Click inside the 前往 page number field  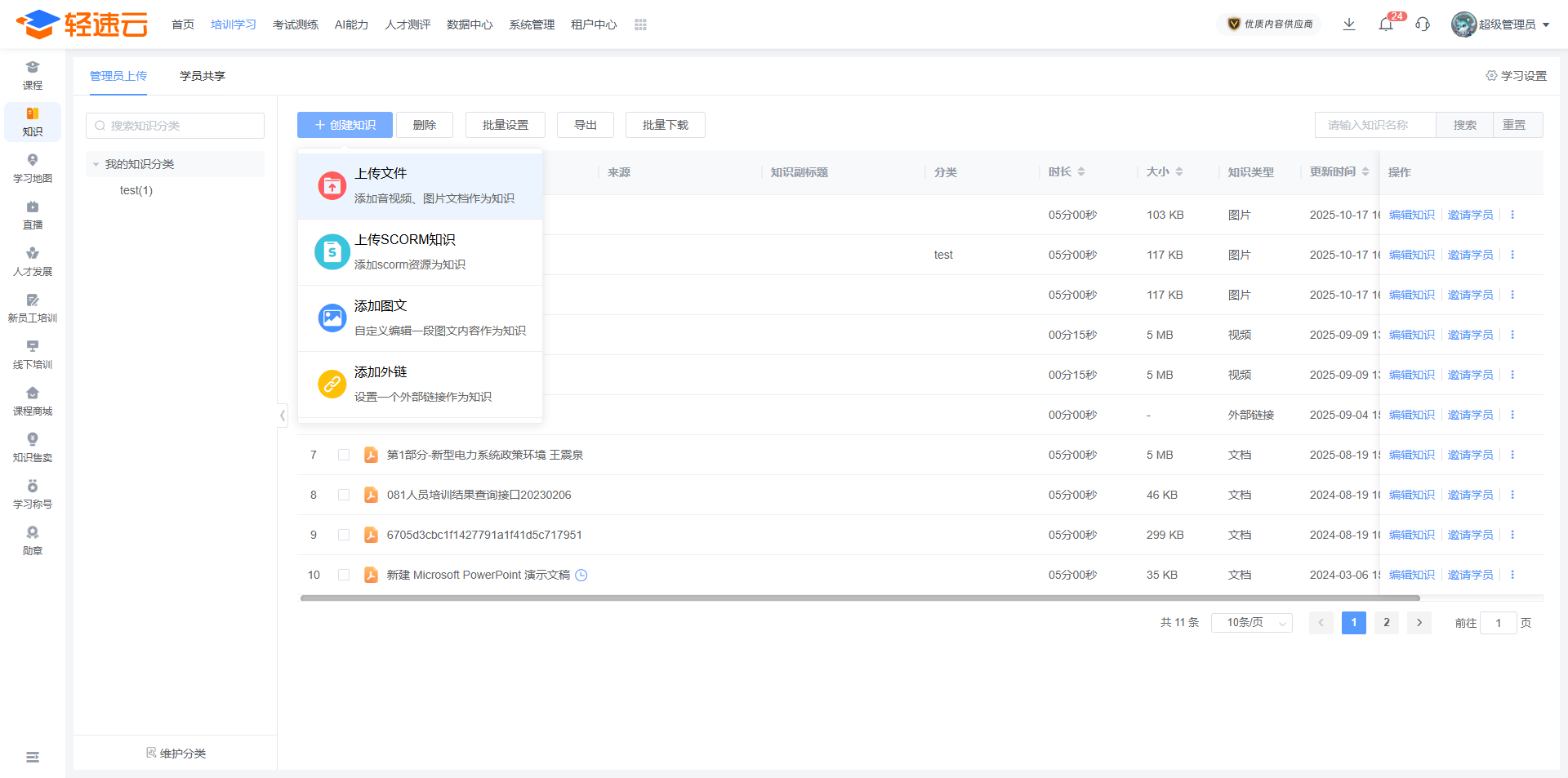(1499, 622)
